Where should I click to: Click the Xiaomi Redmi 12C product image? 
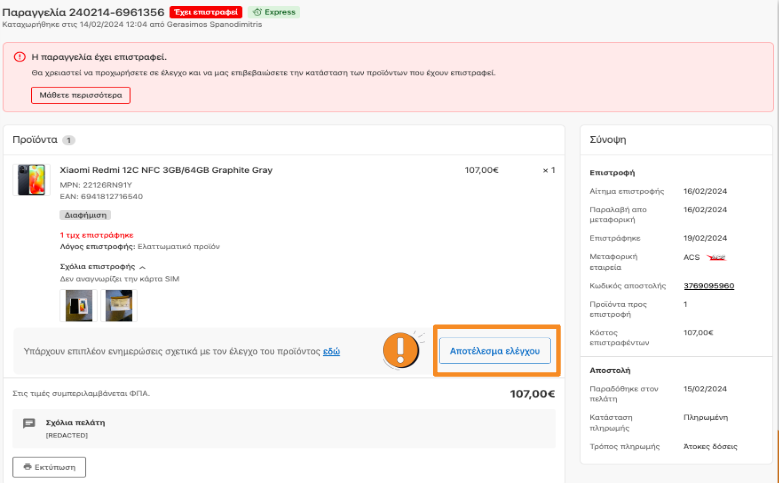coord(31,180)
